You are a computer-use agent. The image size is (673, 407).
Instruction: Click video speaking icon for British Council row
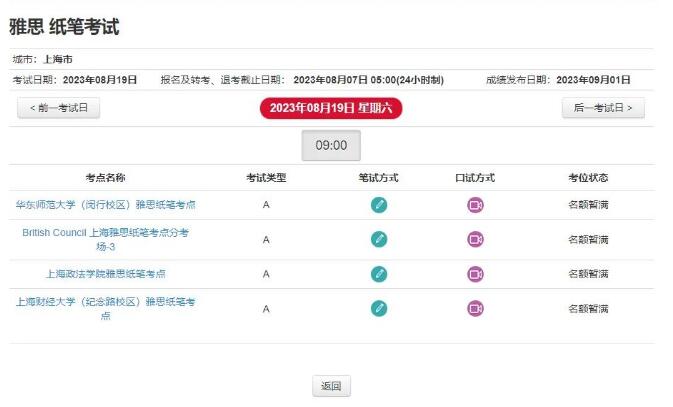click(475, 239)
